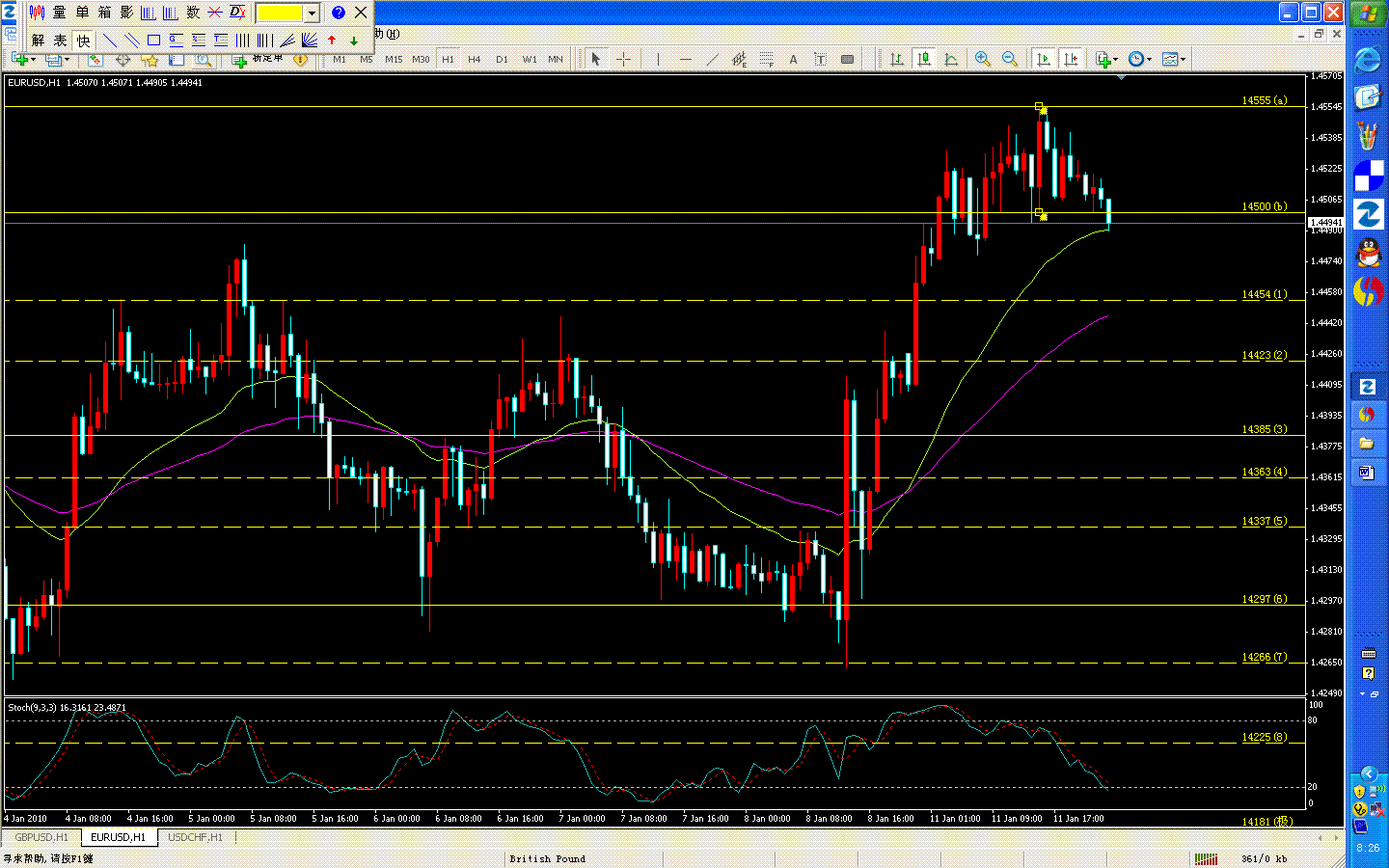Click the 表 button in floating toolbar
Viewport: 1389px width, 868px height.
[60, 40]
